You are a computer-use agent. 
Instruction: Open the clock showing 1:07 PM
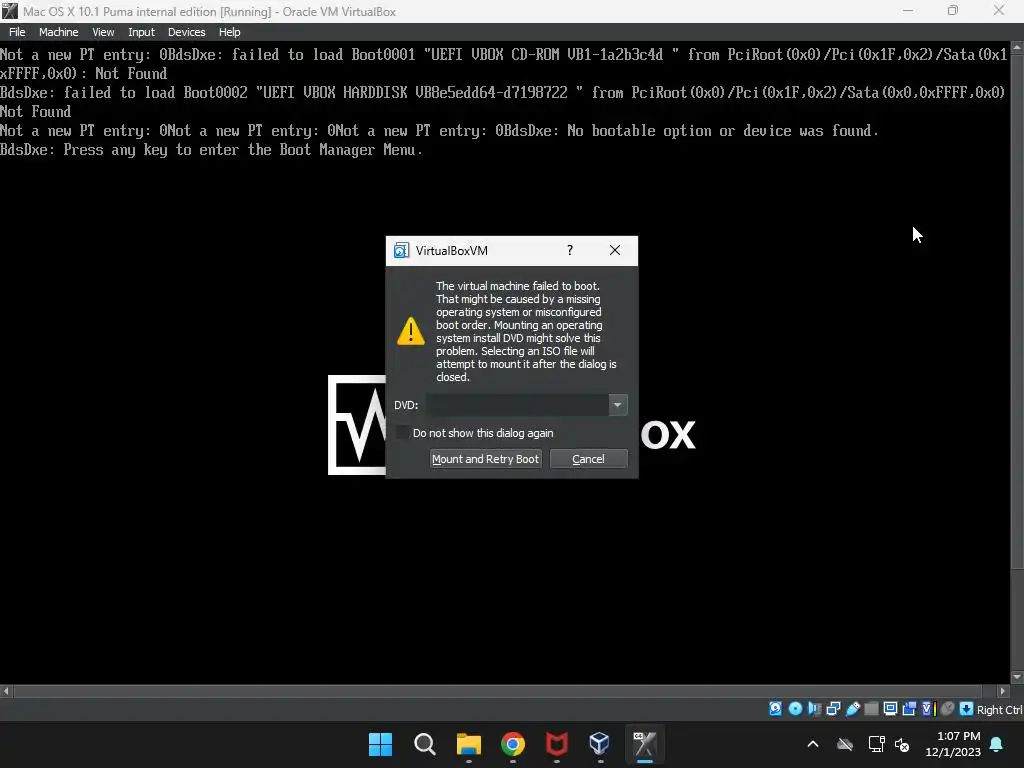coord(953,744)
